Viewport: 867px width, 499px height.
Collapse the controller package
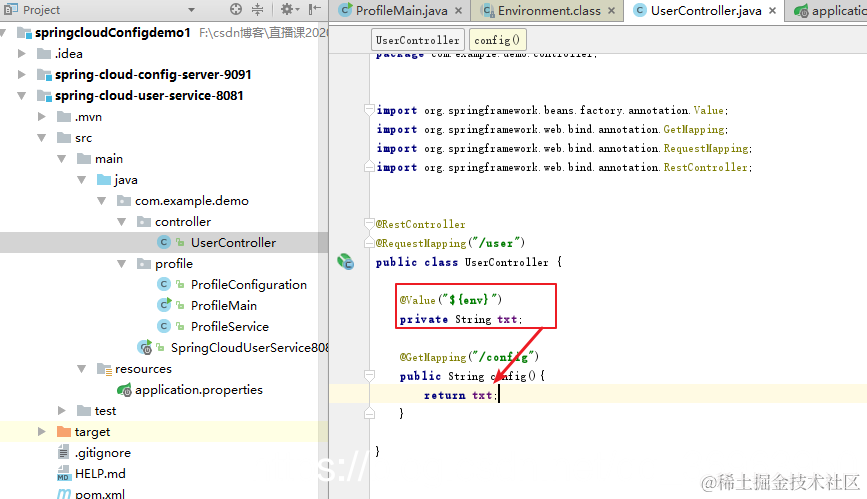coord(121,222)
